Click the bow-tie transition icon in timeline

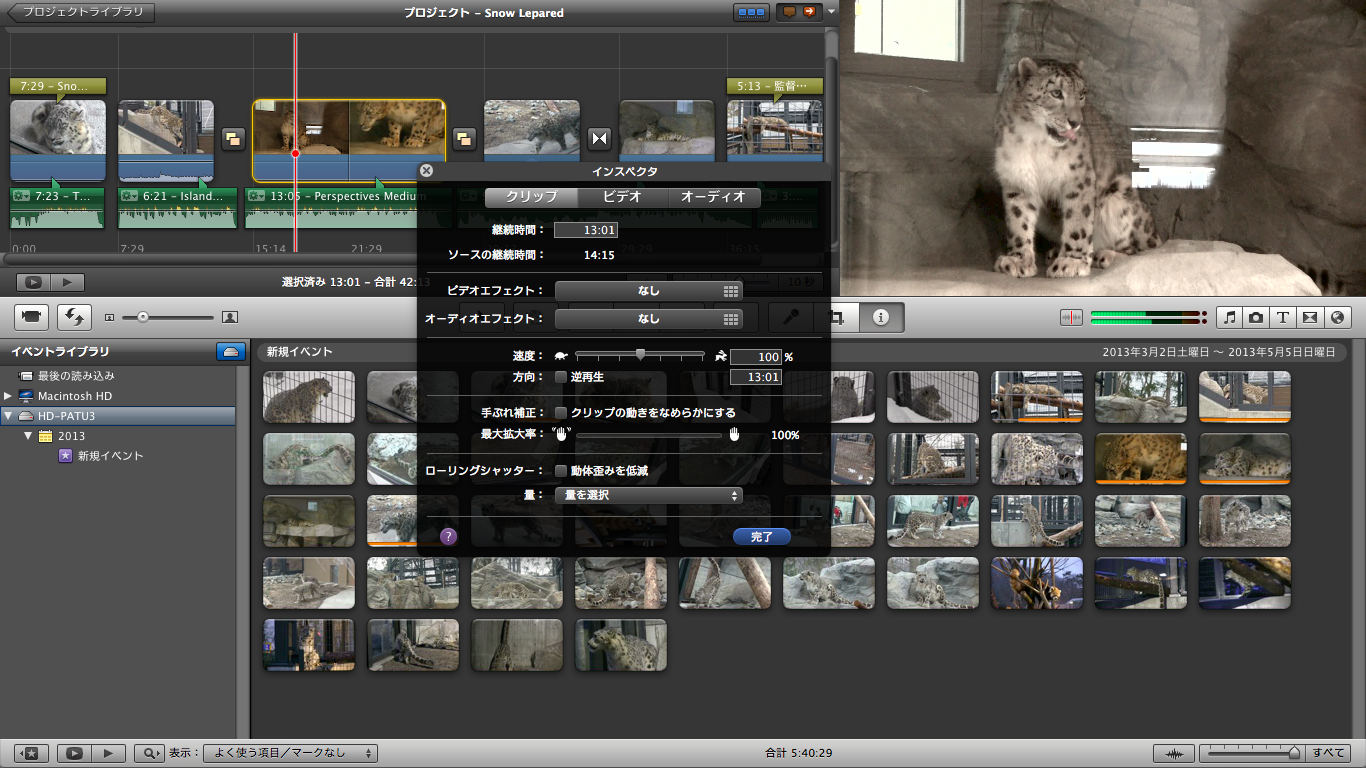599,139
